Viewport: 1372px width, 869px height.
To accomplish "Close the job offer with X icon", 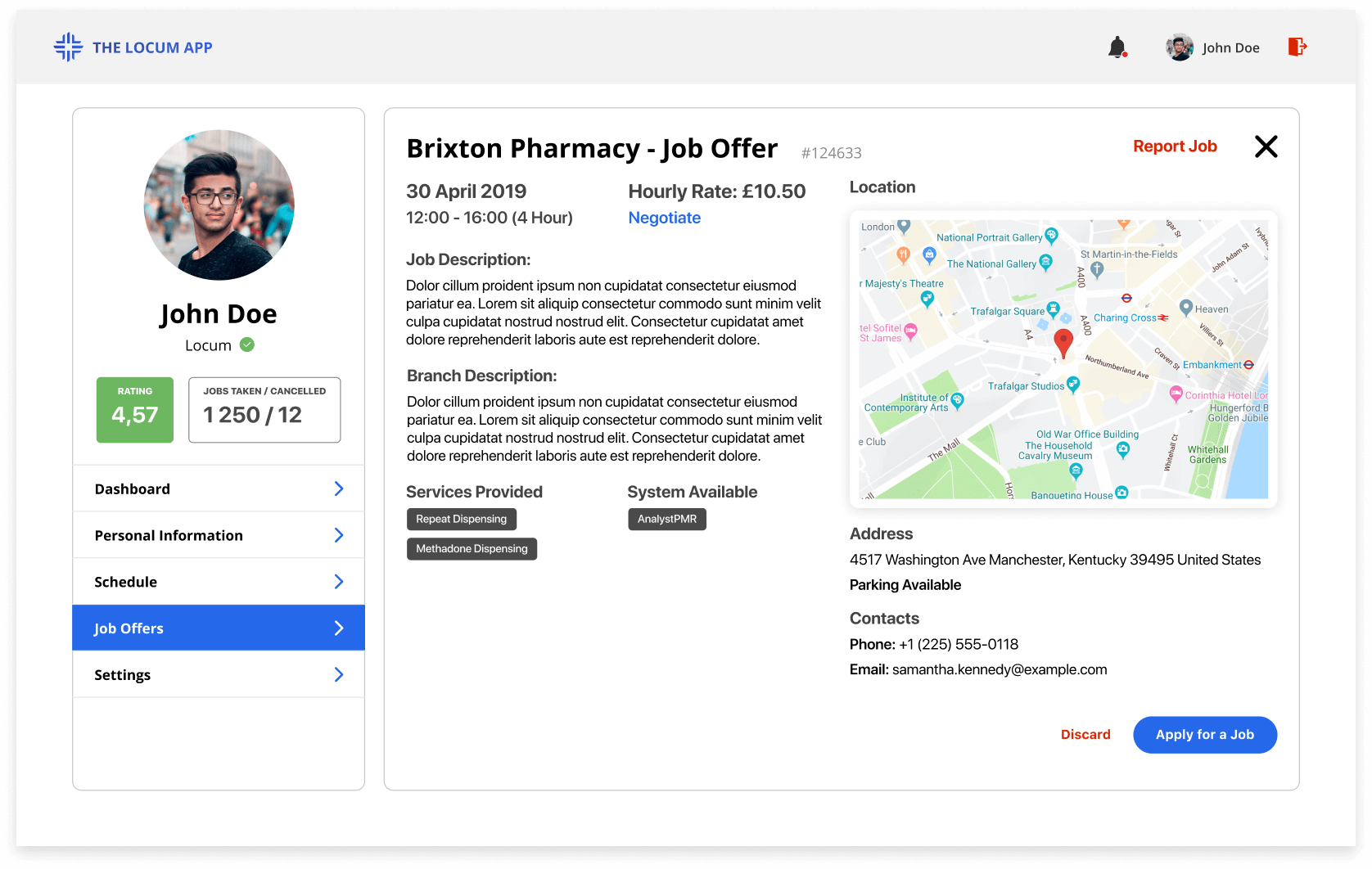I will (1266, 146).
